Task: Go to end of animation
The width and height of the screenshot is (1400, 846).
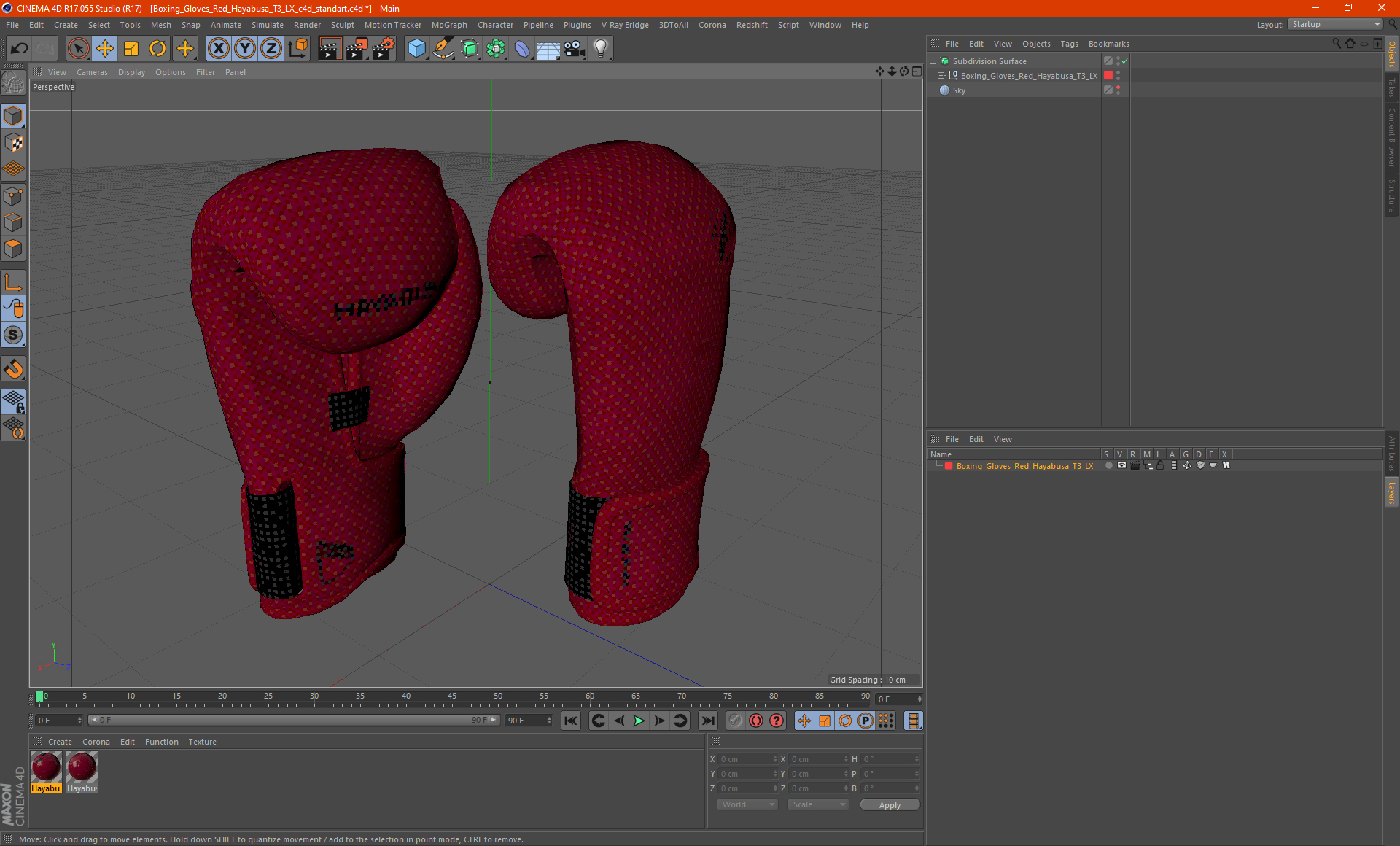Action: pyautogui.click(x=707, y=721)
